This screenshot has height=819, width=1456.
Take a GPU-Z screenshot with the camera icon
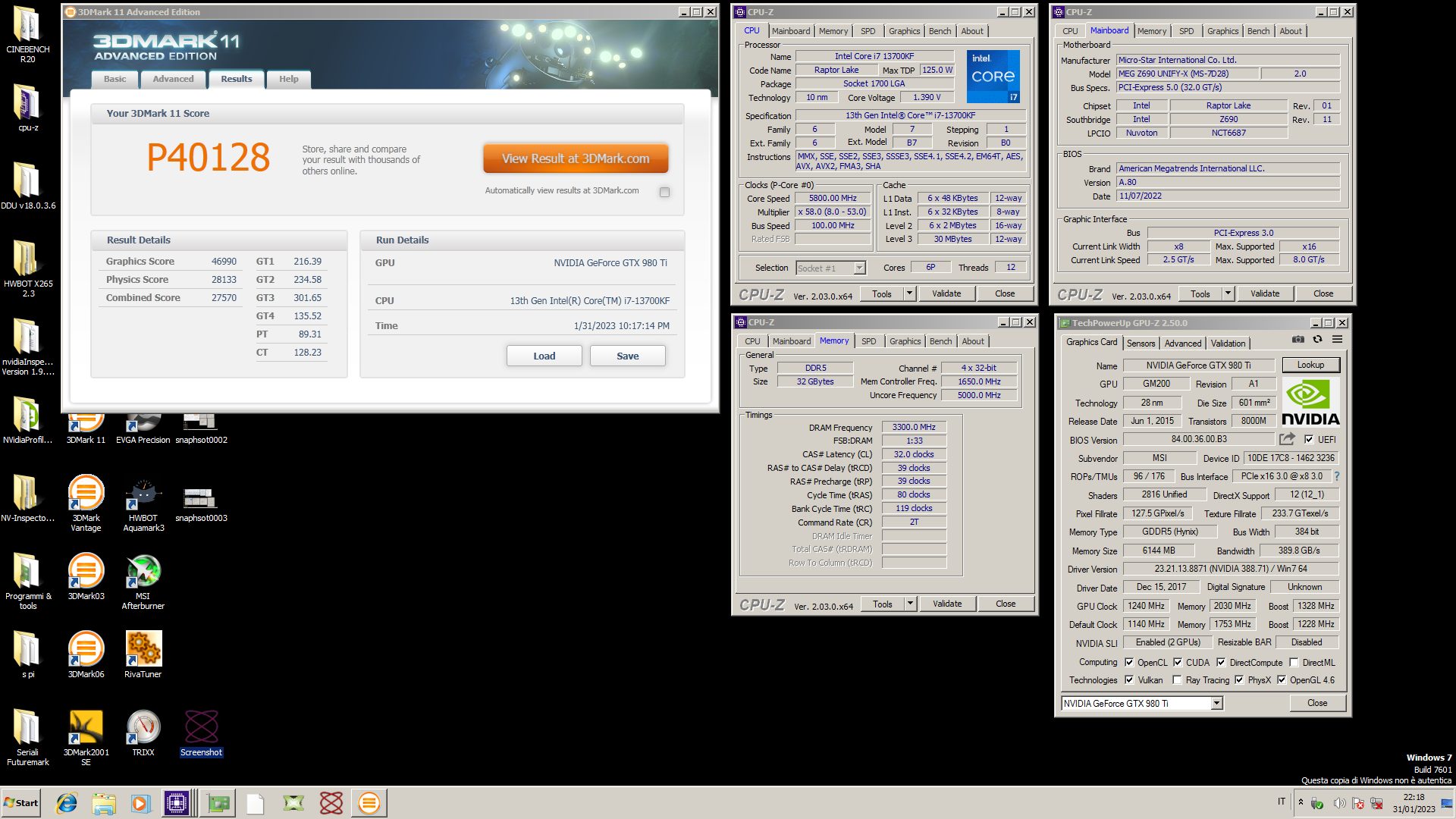(1298, 339)
